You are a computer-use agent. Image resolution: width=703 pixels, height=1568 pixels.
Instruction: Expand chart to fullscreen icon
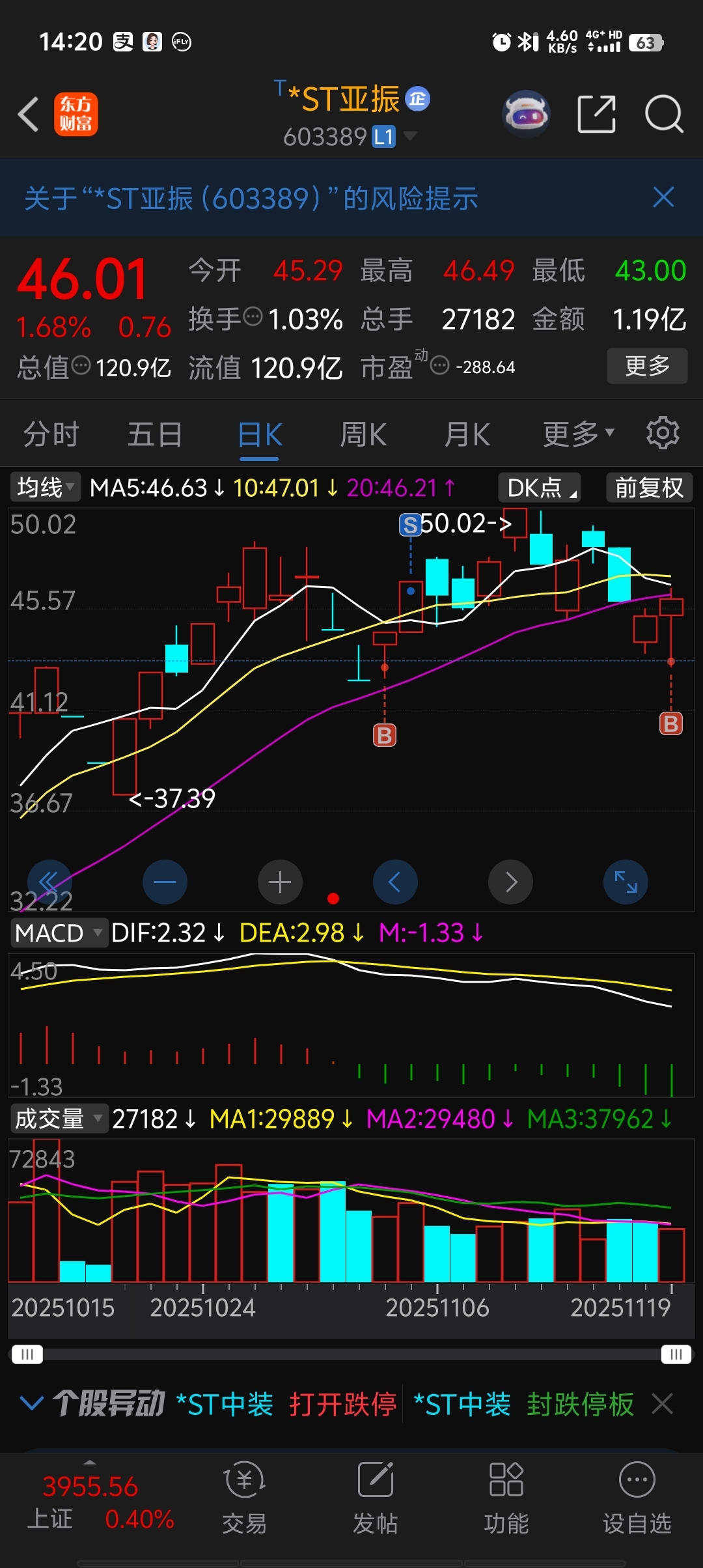click(626, 882)
